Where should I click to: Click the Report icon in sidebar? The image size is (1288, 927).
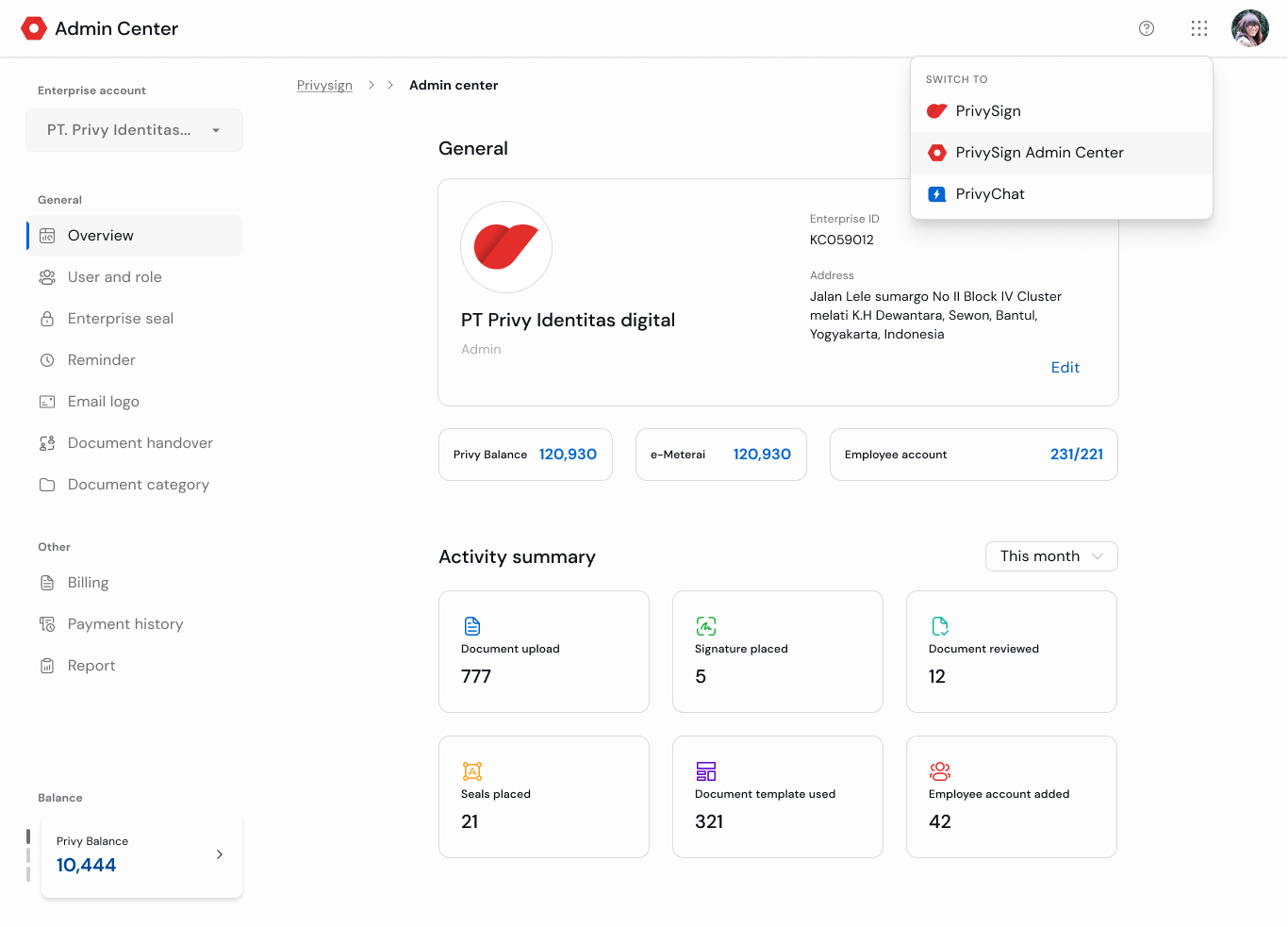pyautogui.click(x=47, y=666)
